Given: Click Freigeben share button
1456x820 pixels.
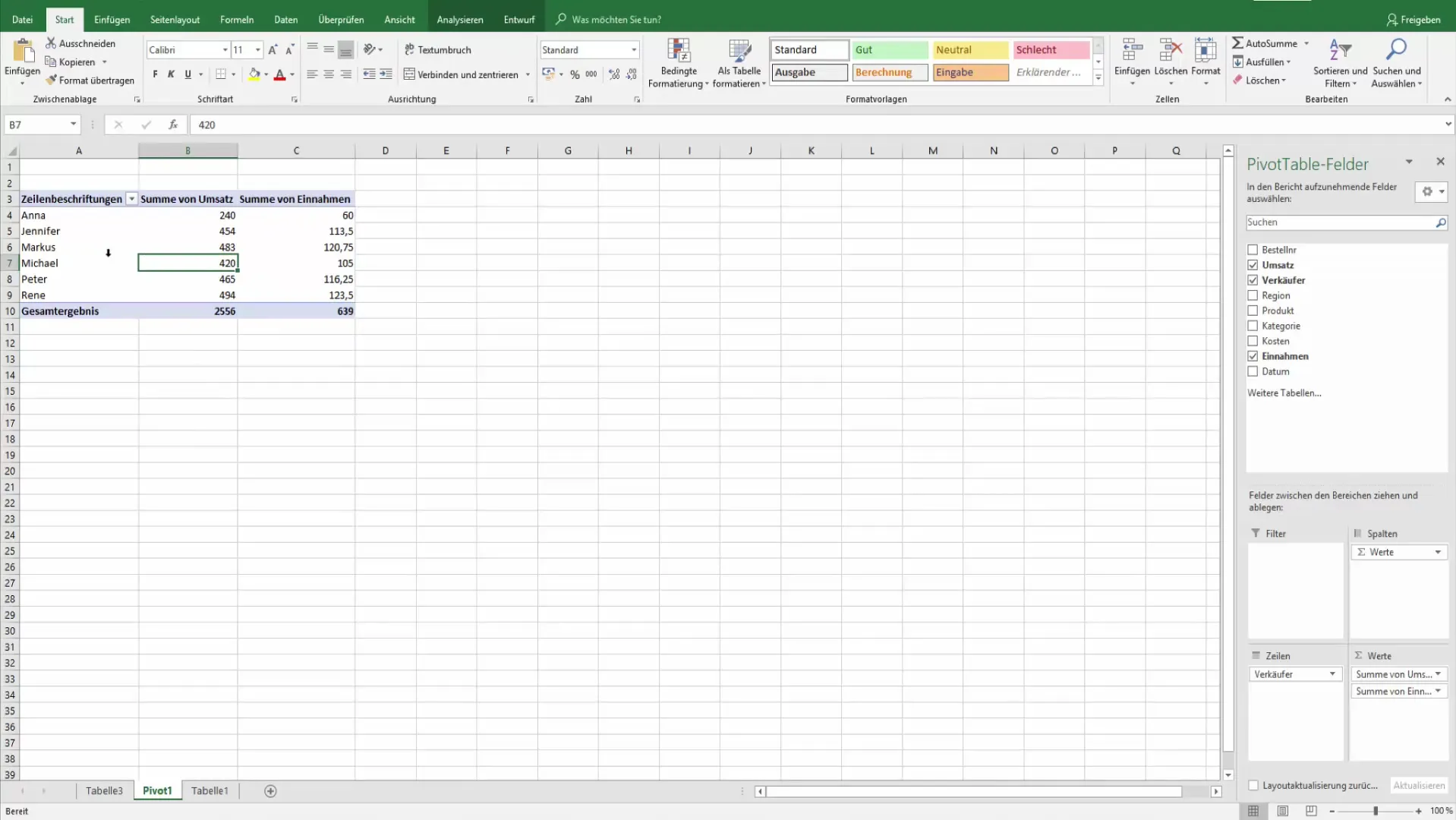Looking at the screenshot, I should (1413, 20).
